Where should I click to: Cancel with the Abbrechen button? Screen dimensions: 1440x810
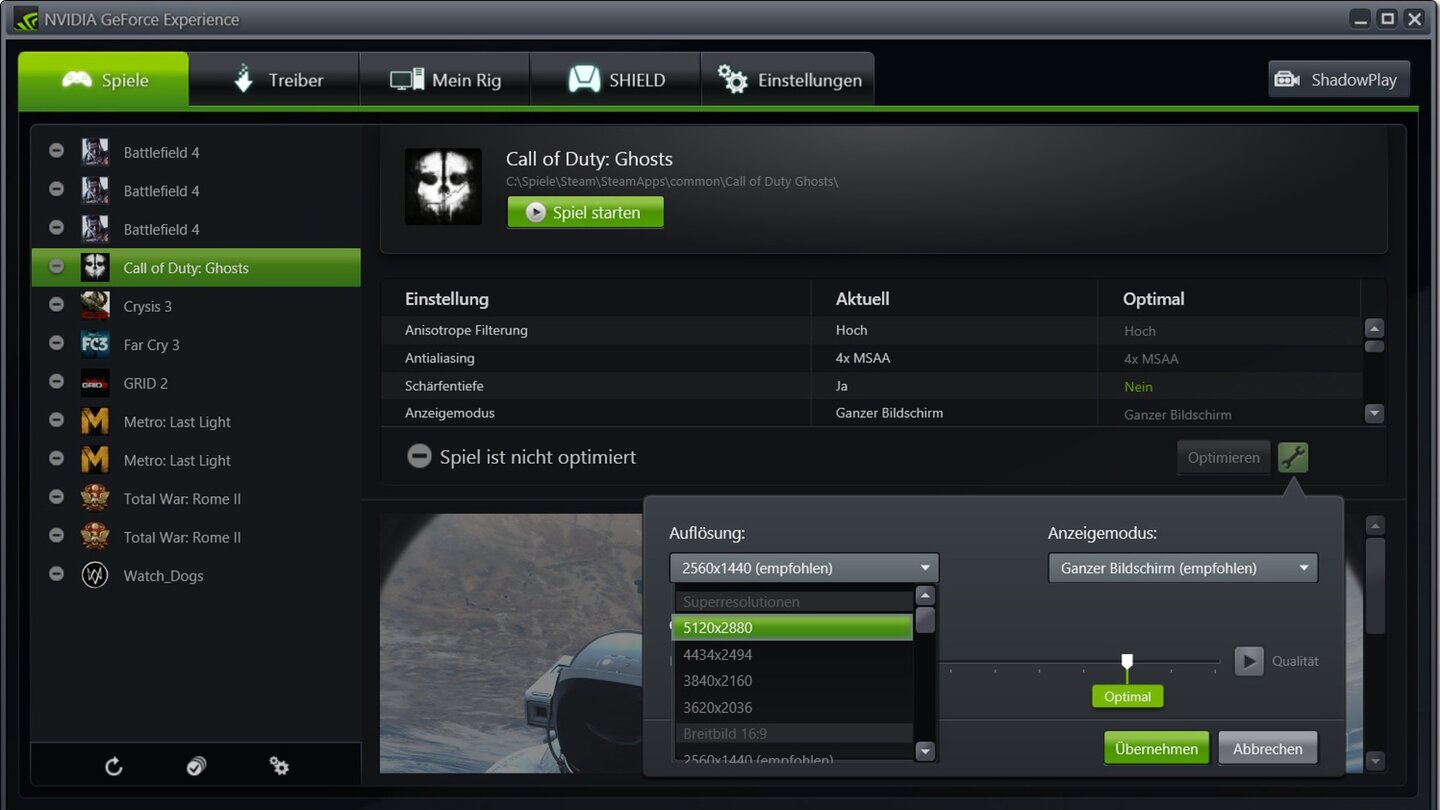1267,748
